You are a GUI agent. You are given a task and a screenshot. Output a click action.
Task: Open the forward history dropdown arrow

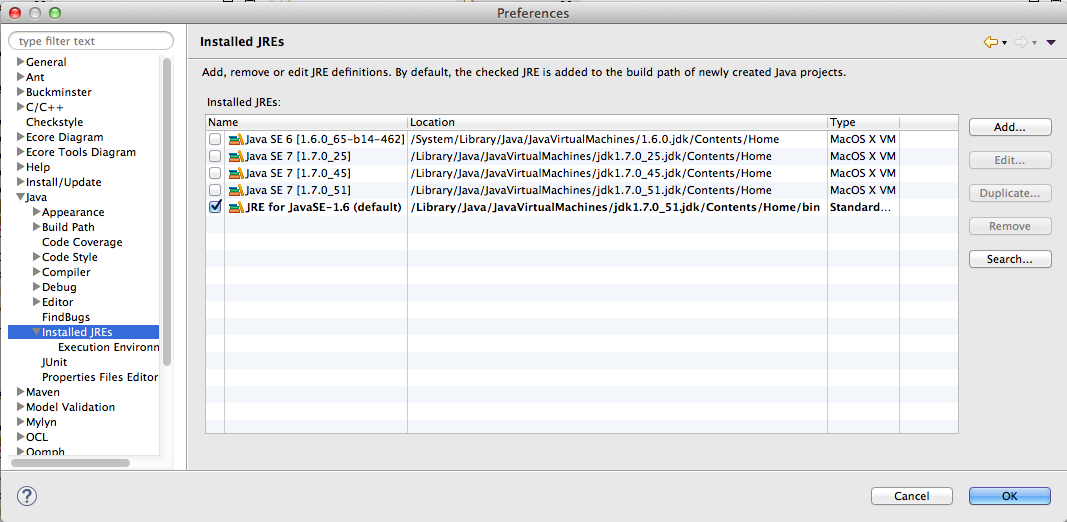1034,44
